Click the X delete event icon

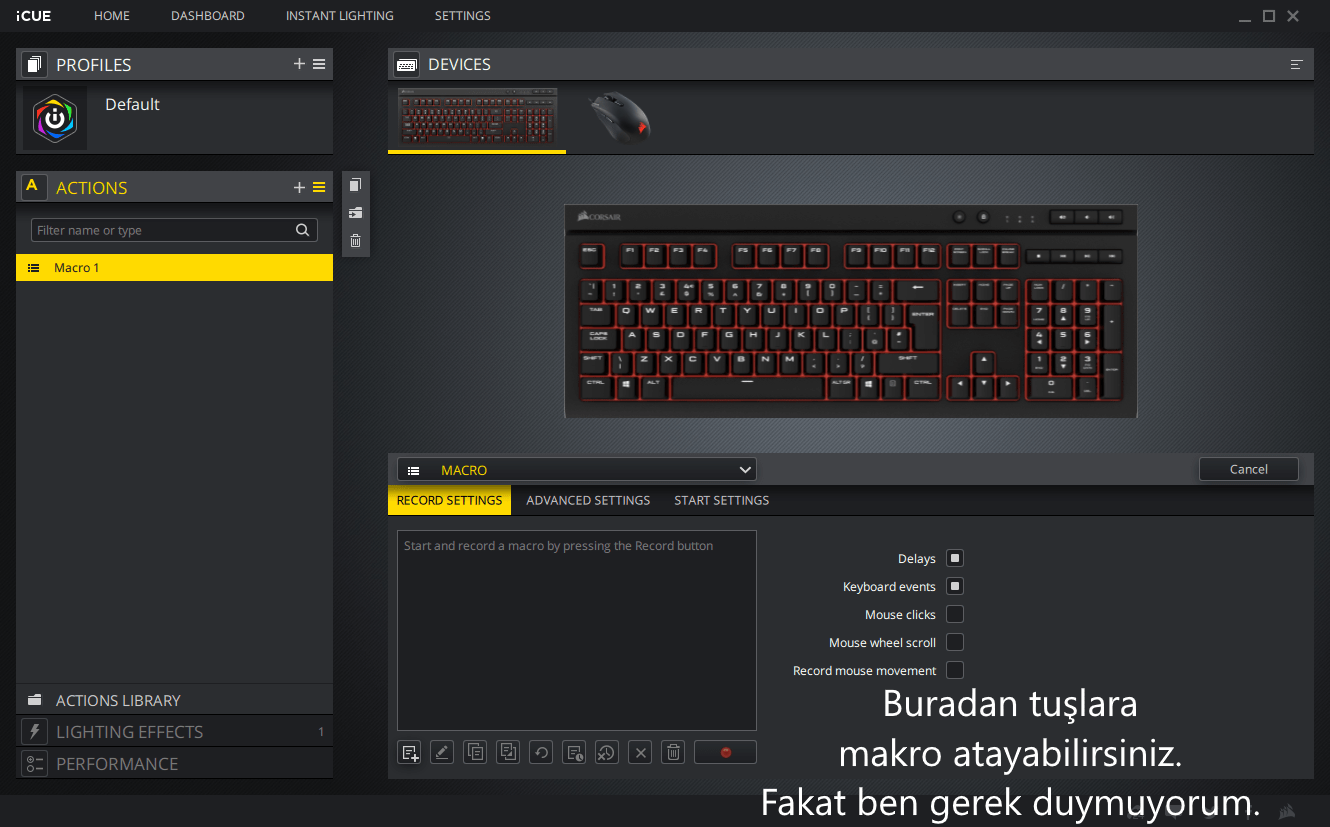(641, 753)
